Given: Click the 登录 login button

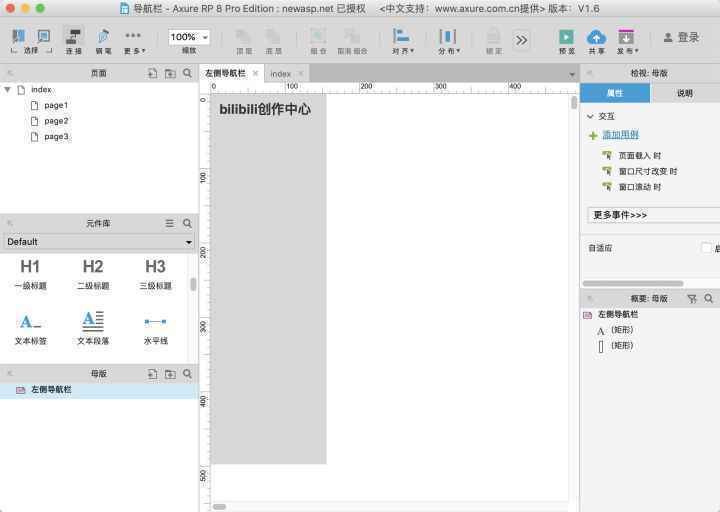Looking at the screenshot, I should [x=682, y=38].
